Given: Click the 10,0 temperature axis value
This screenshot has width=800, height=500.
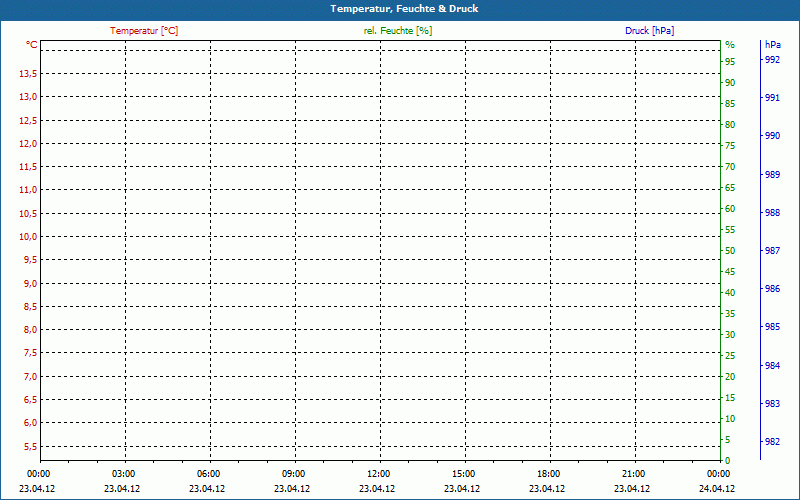Looking at the screenshot, I should [28, 237].
